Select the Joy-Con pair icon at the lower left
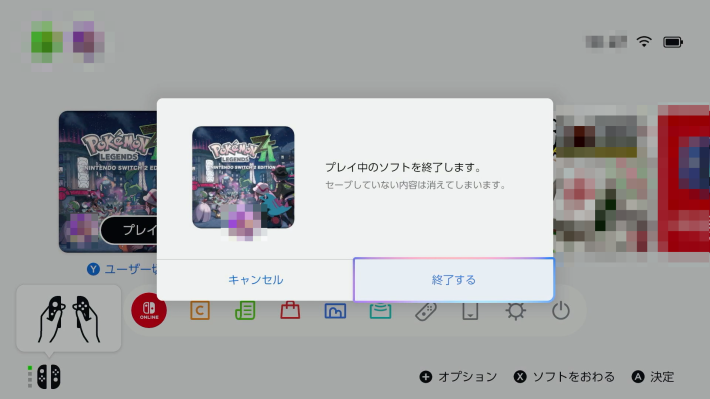 click(x=48, y=377)
